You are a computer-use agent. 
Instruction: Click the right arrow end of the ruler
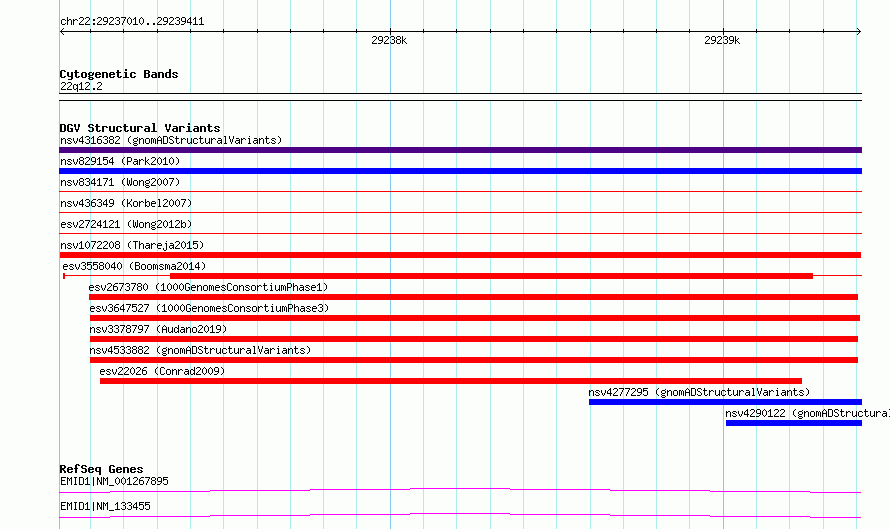[859, 31]
